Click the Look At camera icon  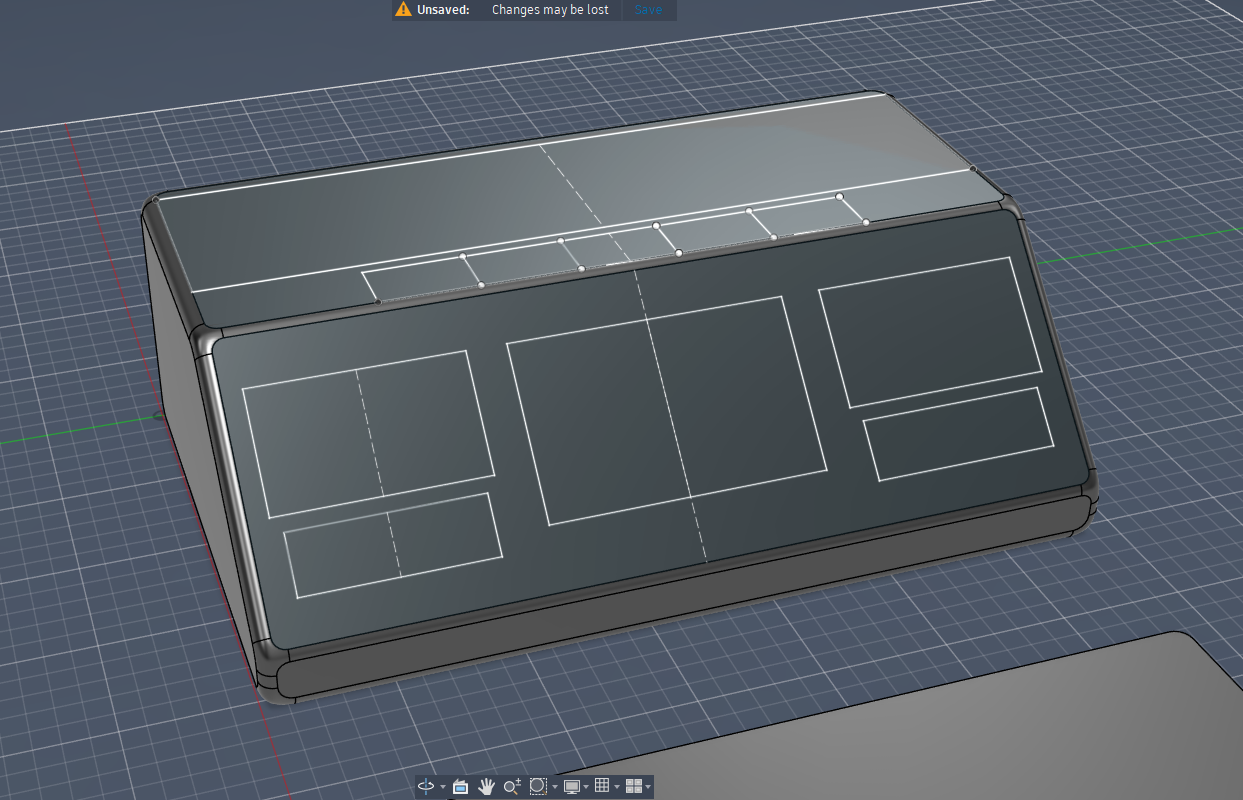point(460,787)
